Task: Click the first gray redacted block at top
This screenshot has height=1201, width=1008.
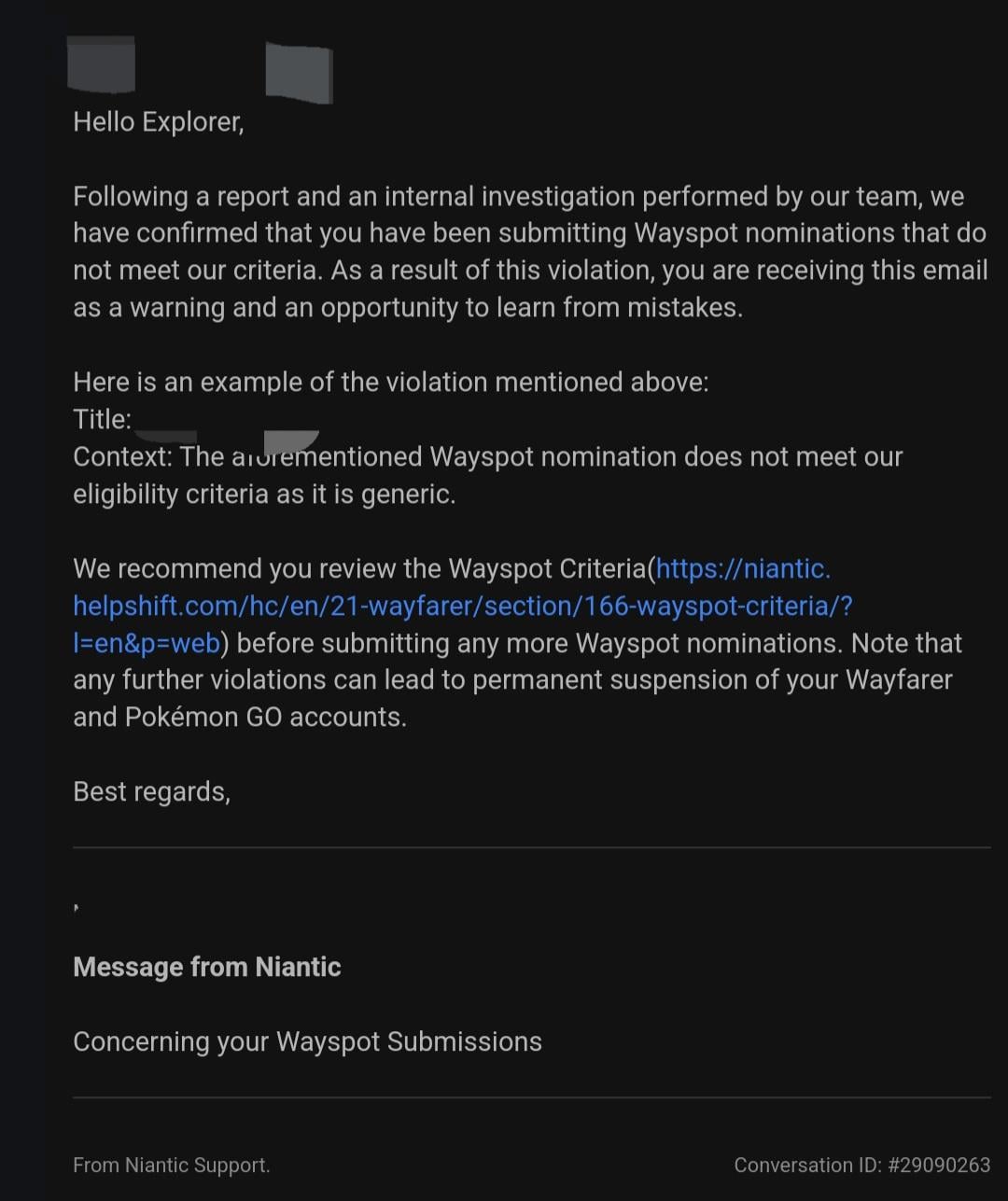Action: click(102, 64)
